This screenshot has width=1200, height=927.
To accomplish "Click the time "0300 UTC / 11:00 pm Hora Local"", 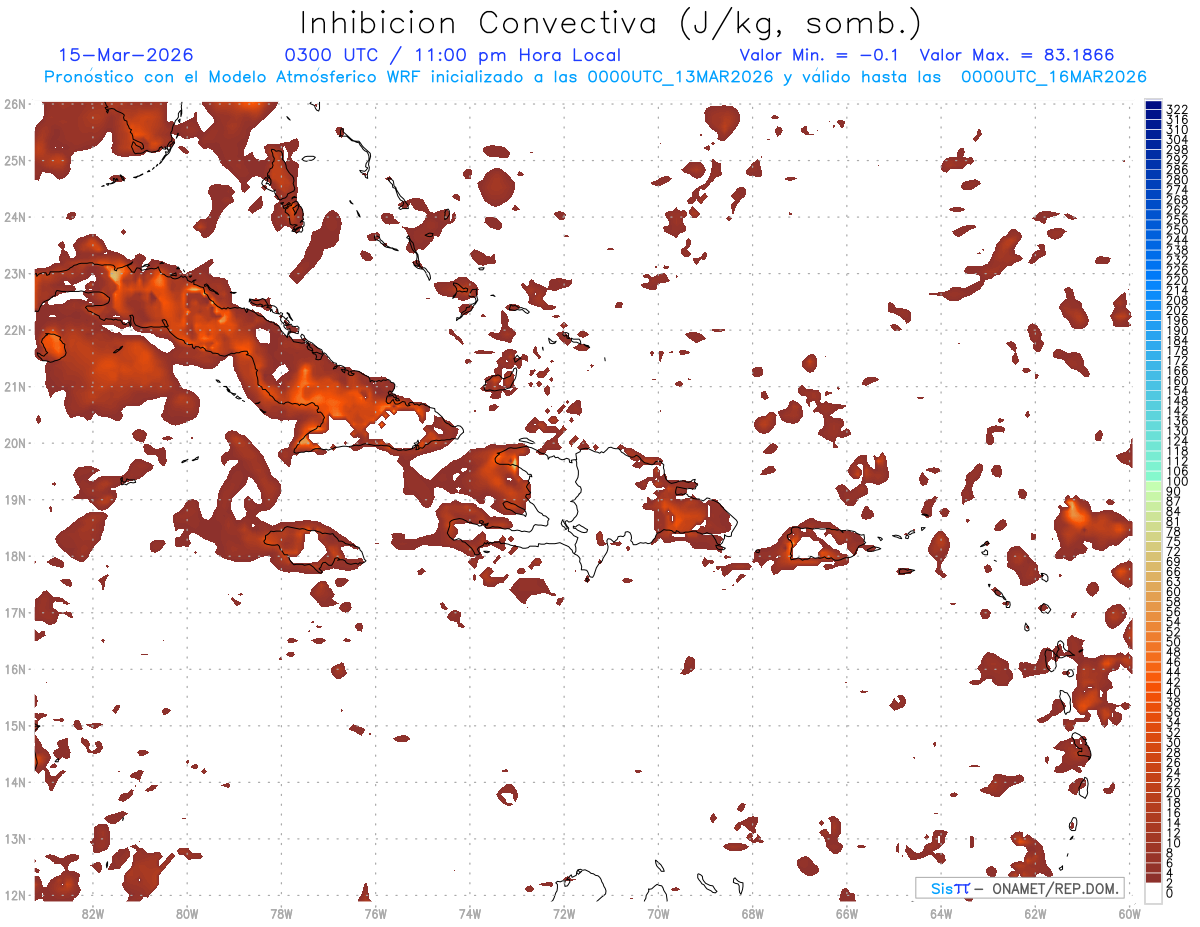I will [453, 56].
